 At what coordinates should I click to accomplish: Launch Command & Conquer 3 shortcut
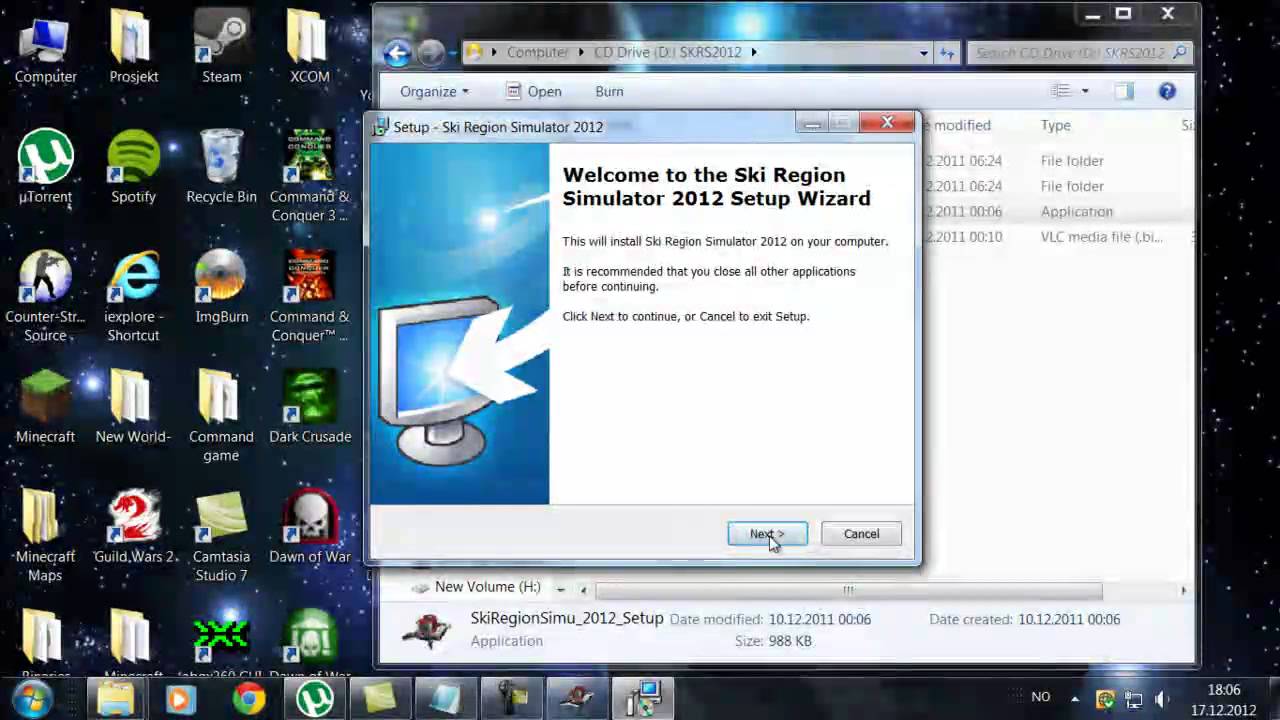[x=309, y=176]
